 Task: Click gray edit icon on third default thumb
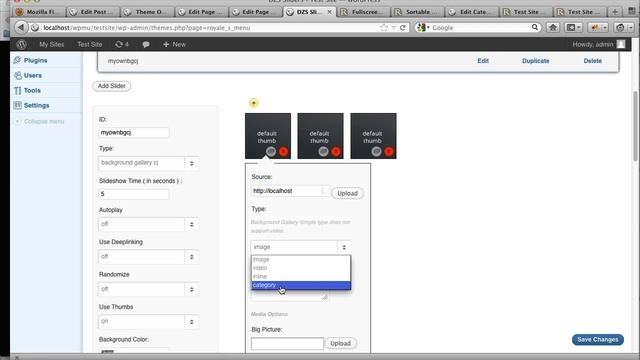(x=376, y=151)
